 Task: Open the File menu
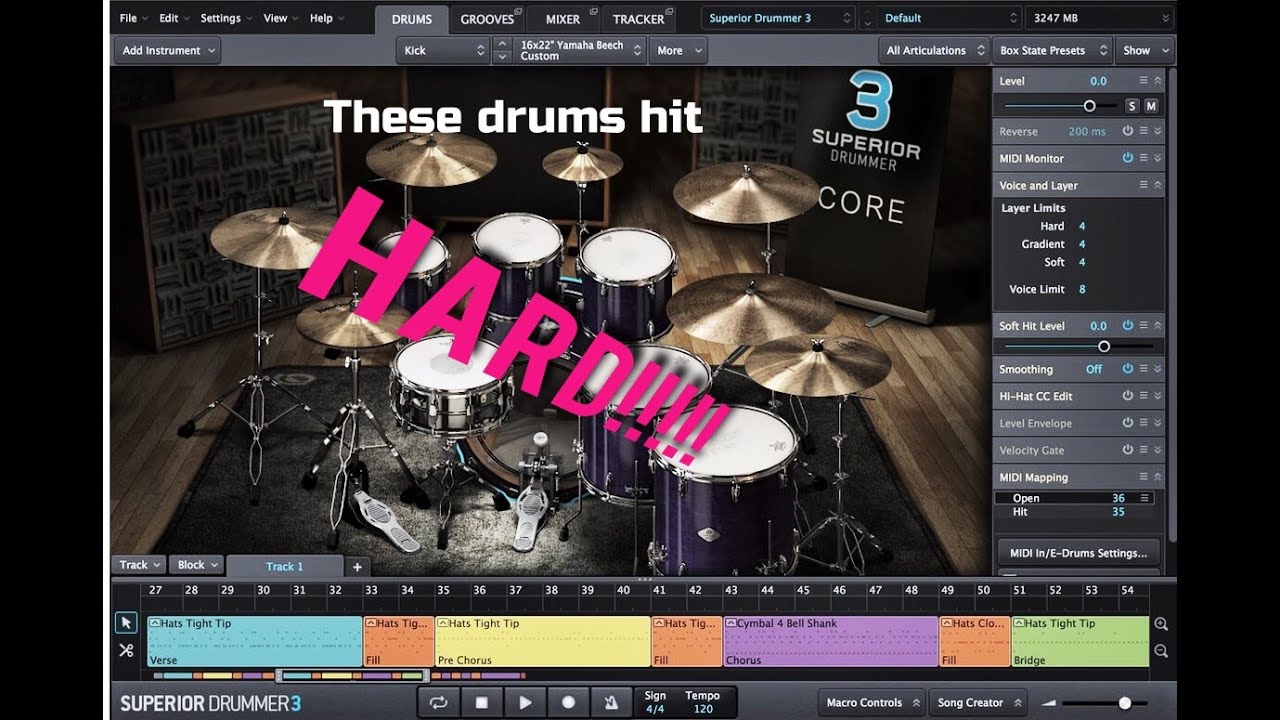(133, 18)
